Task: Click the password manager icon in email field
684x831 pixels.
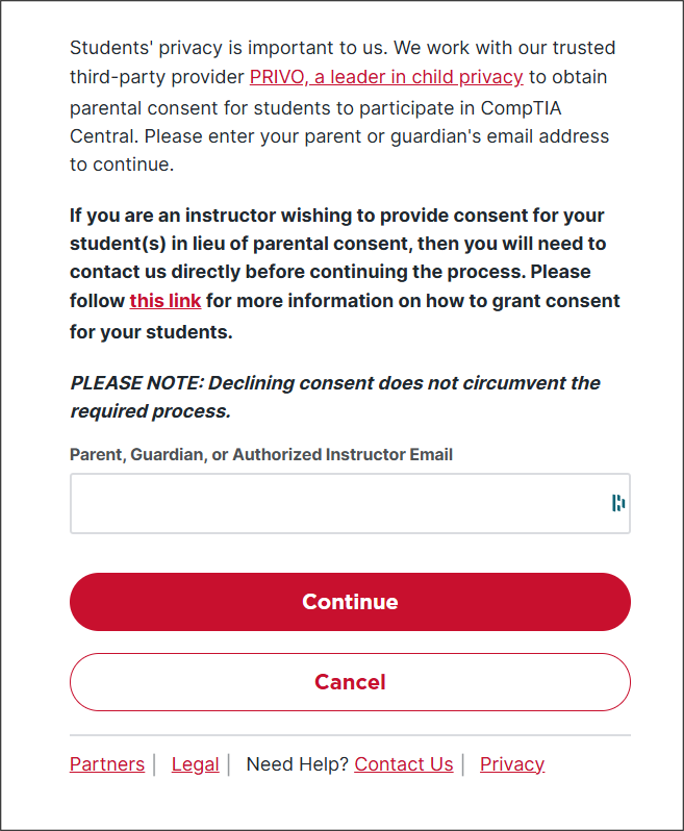Action: 618,503
